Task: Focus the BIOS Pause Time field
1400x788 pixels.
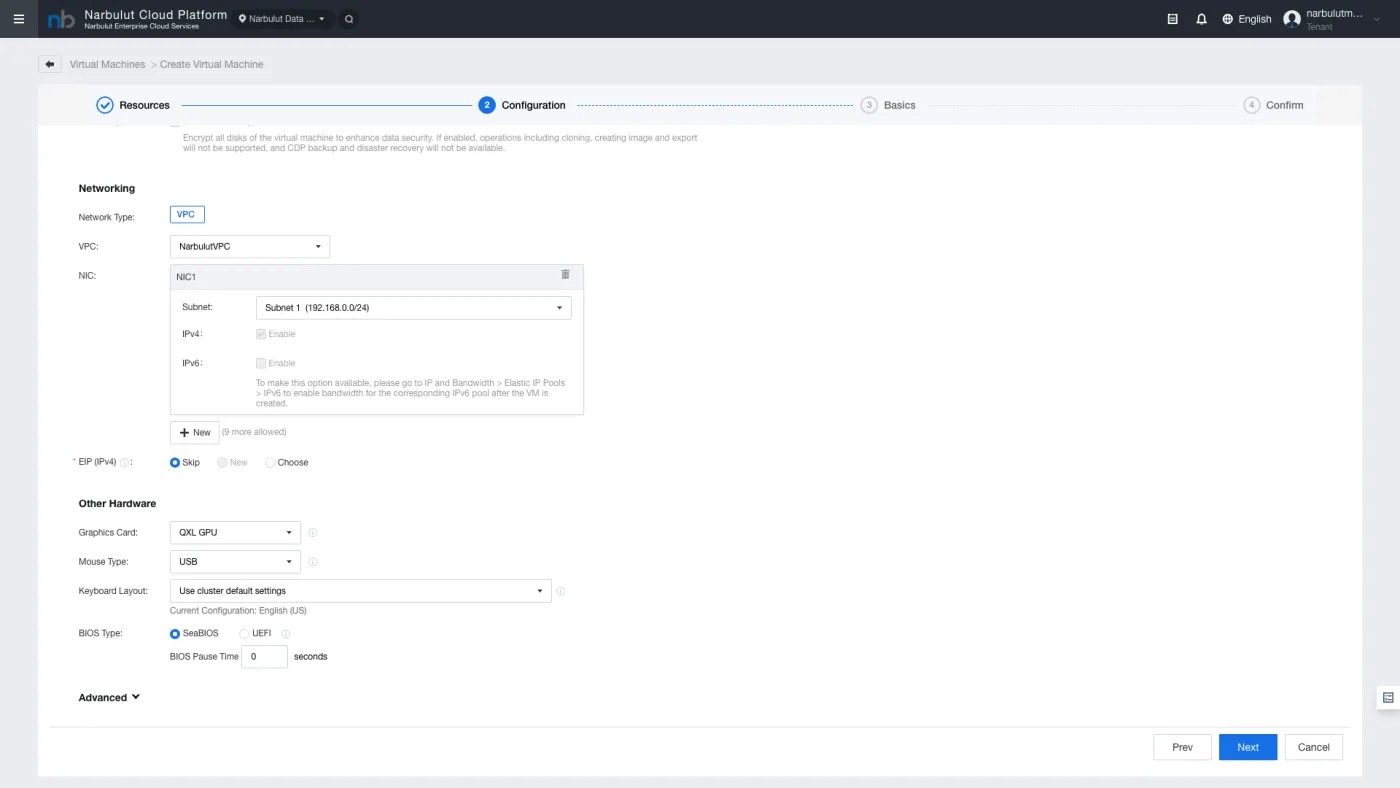Action: click(265, 657)
